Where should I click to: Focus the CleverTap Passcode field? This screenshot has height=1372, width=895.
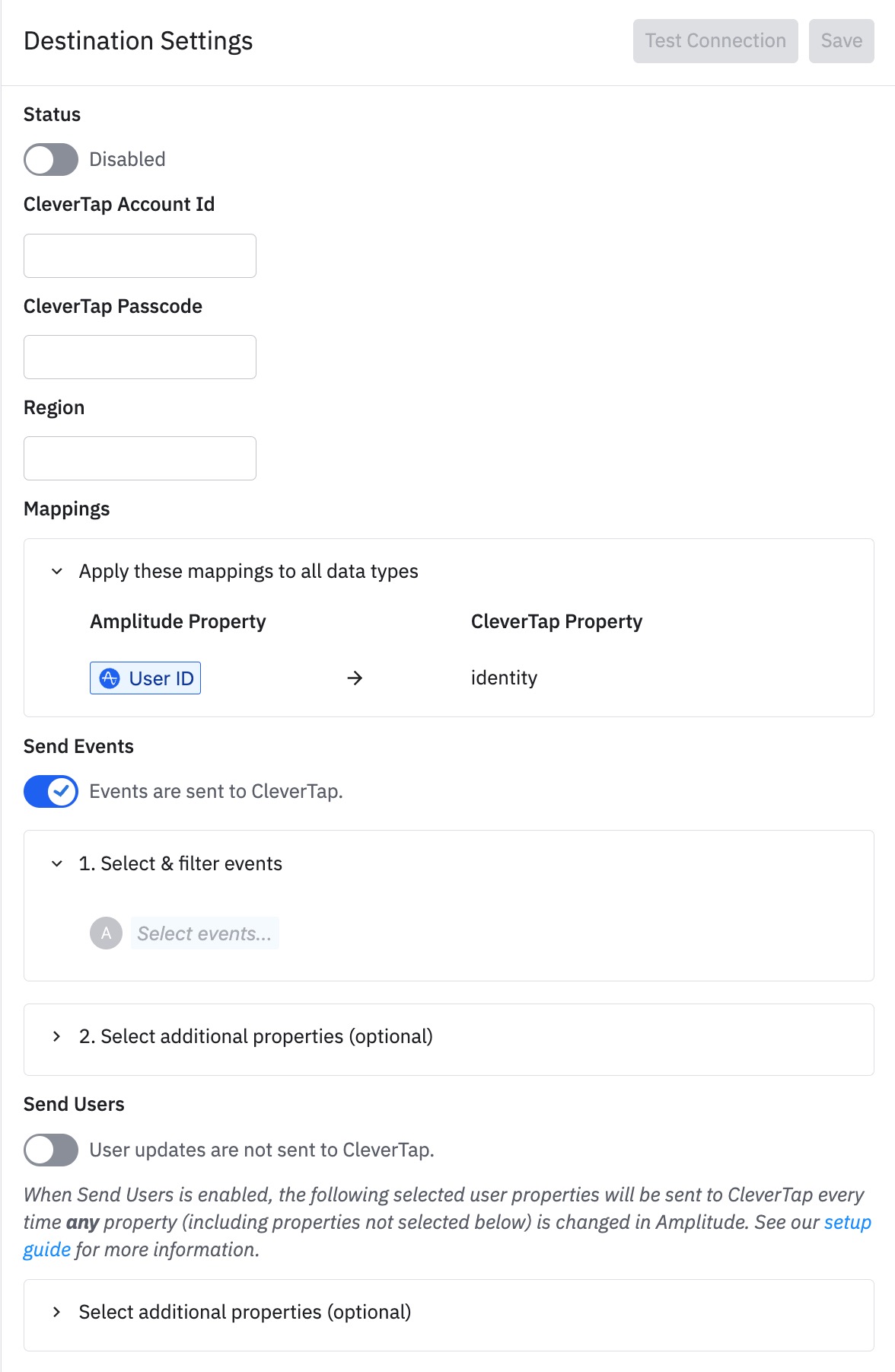pos(140,357)
